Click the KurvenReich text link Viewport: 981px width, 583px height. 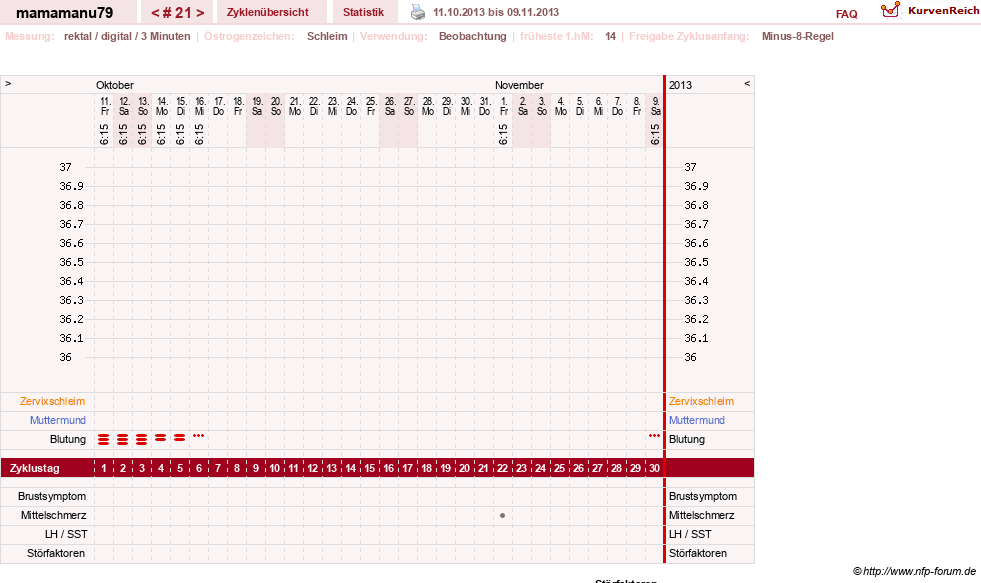943,11
